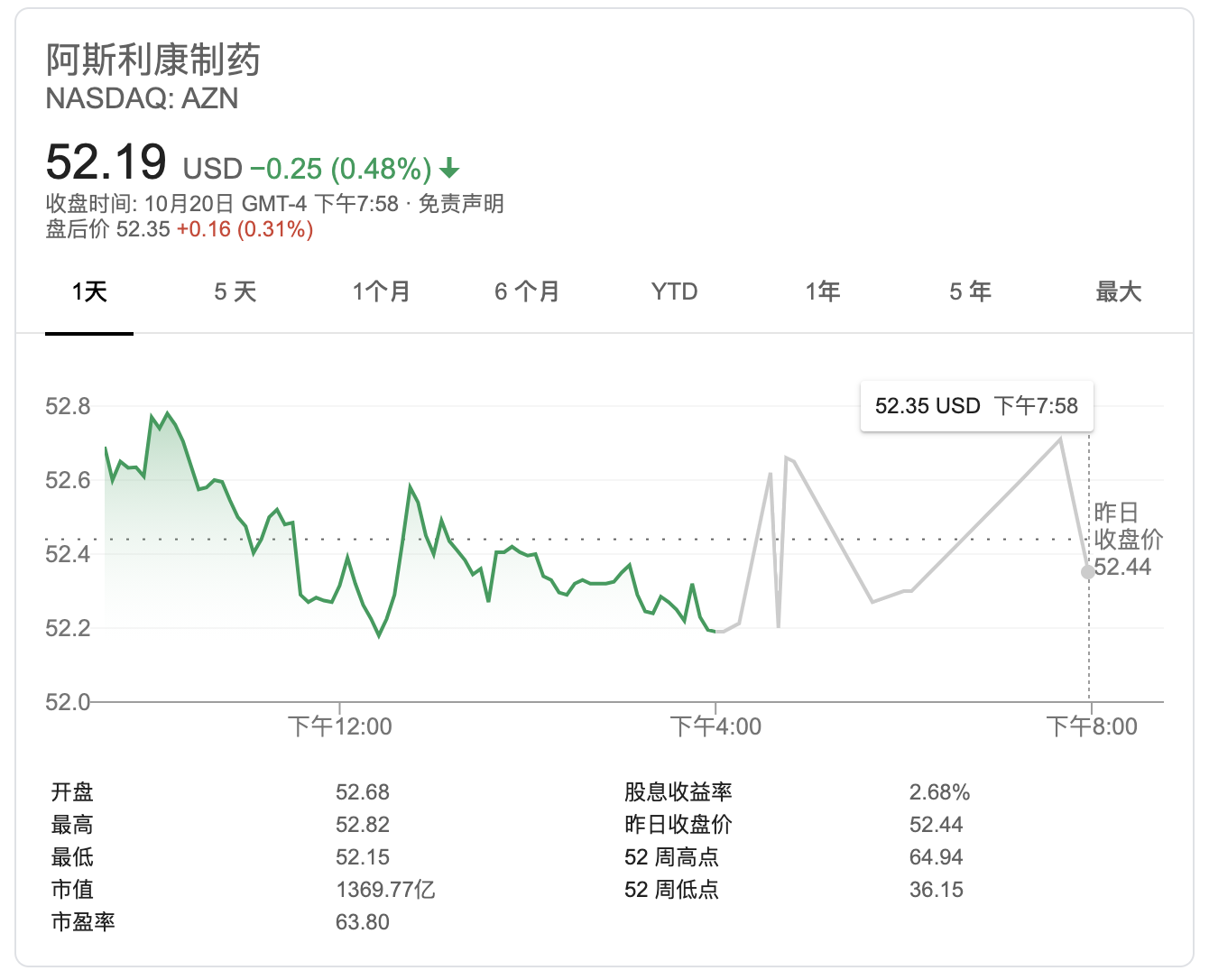Click the 52 周低点 value 36.15
The height and width of the screenshot is (980, 1209).
[937, 890]
